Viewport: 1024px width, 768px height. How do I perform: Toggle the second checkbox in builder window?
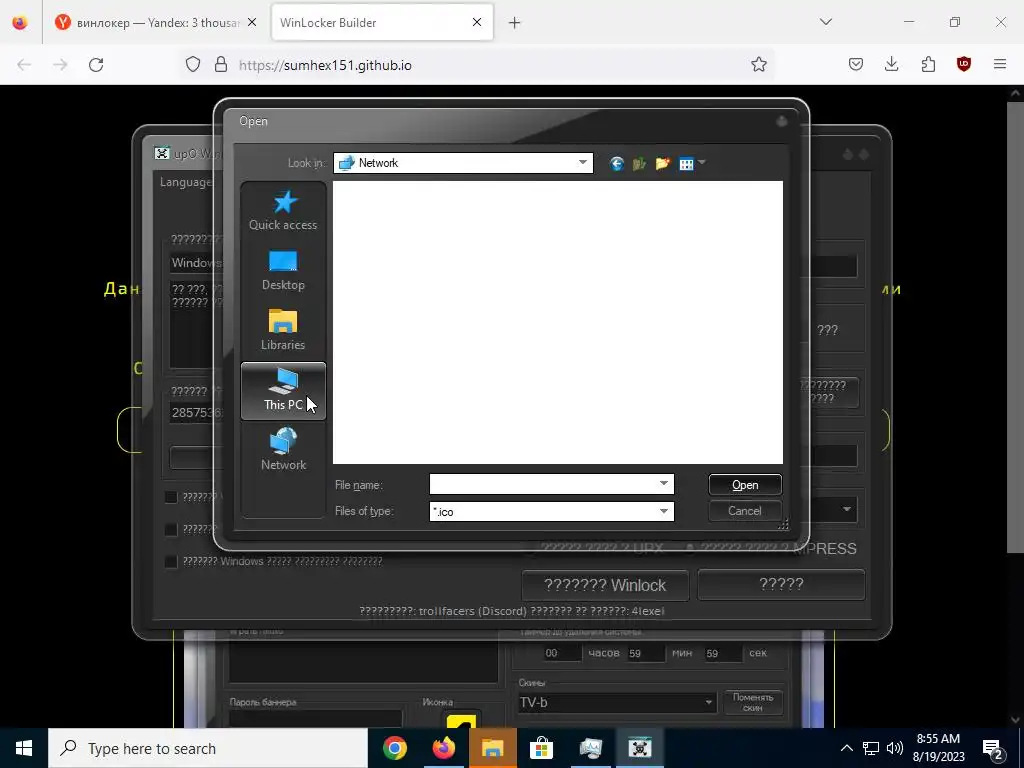coord(171,529)
